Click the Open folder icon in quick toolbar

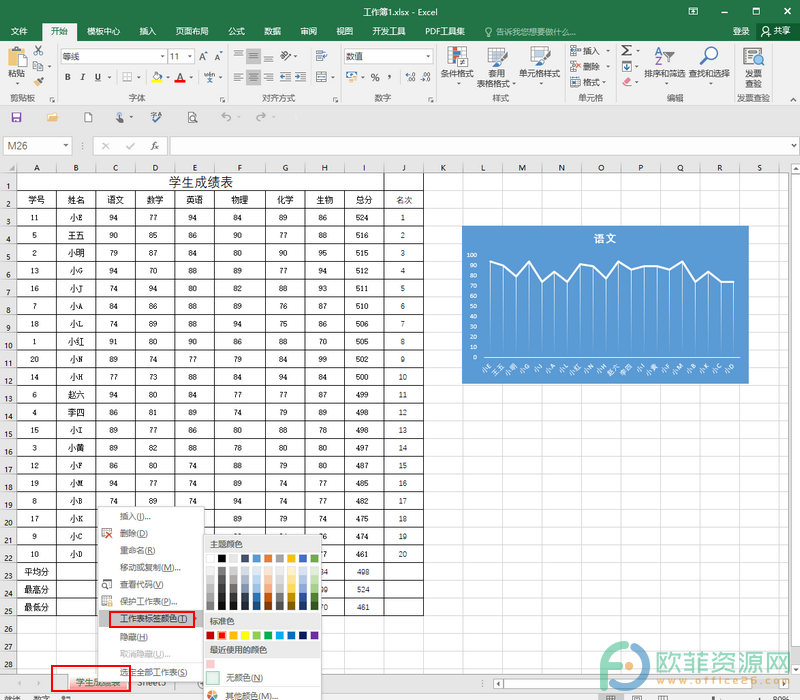(52, 117)
